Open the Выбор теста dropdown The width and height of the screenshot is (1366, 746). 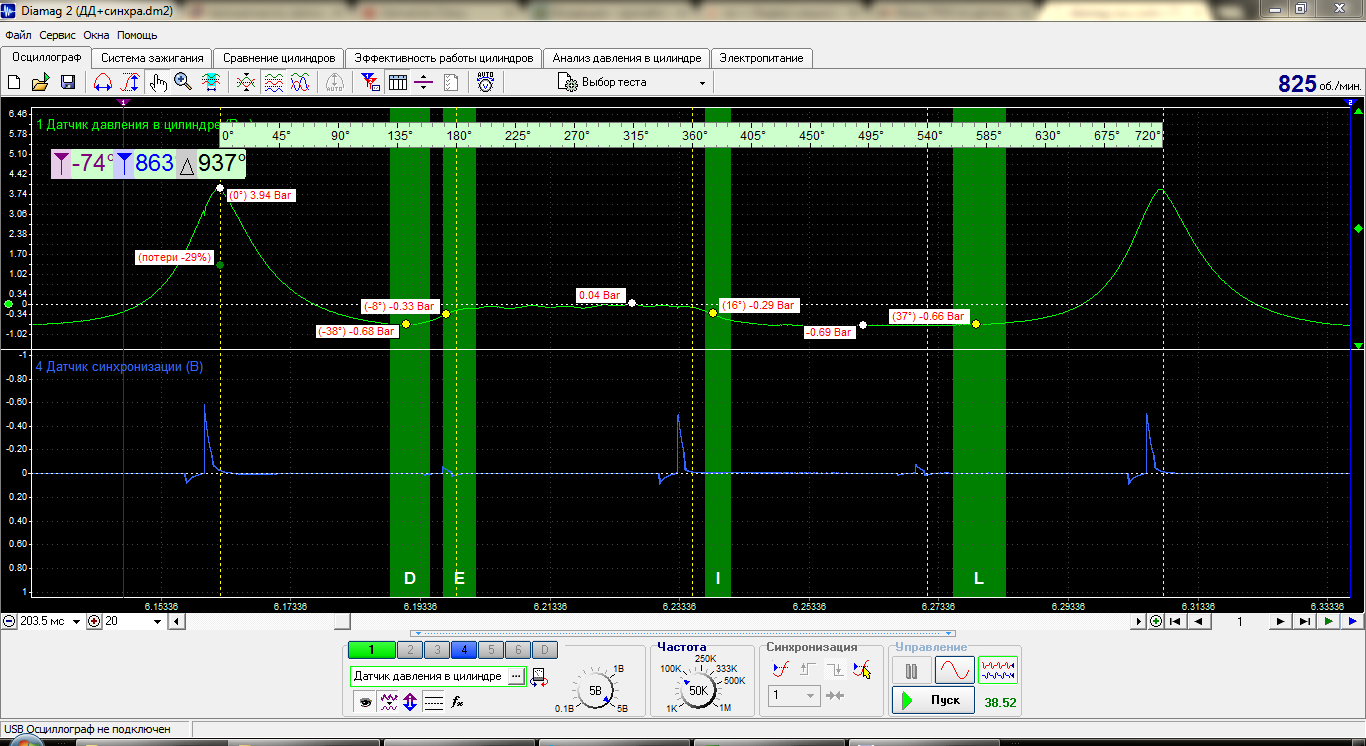pyautogui.click(x=632, y=83)
